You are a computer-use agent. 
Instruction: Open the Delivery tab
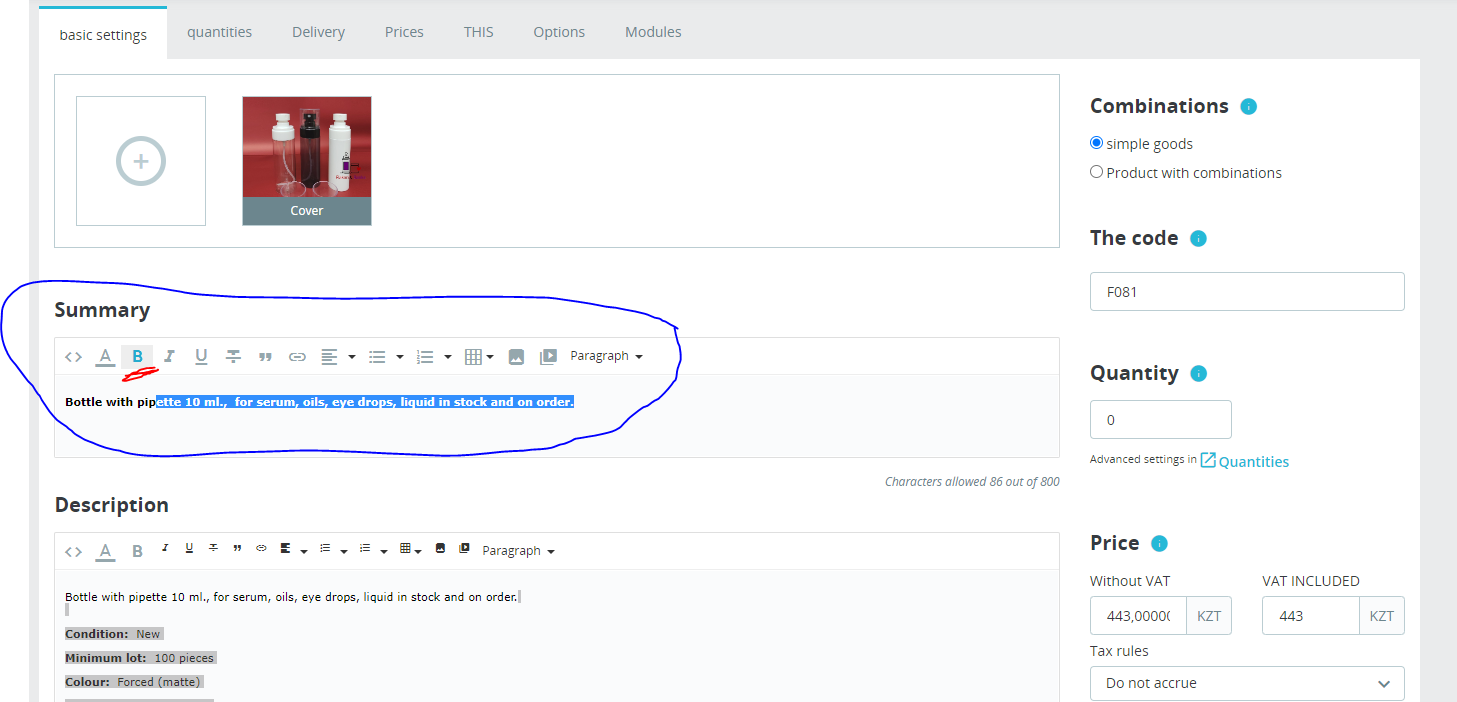click(x=318, y=32)
